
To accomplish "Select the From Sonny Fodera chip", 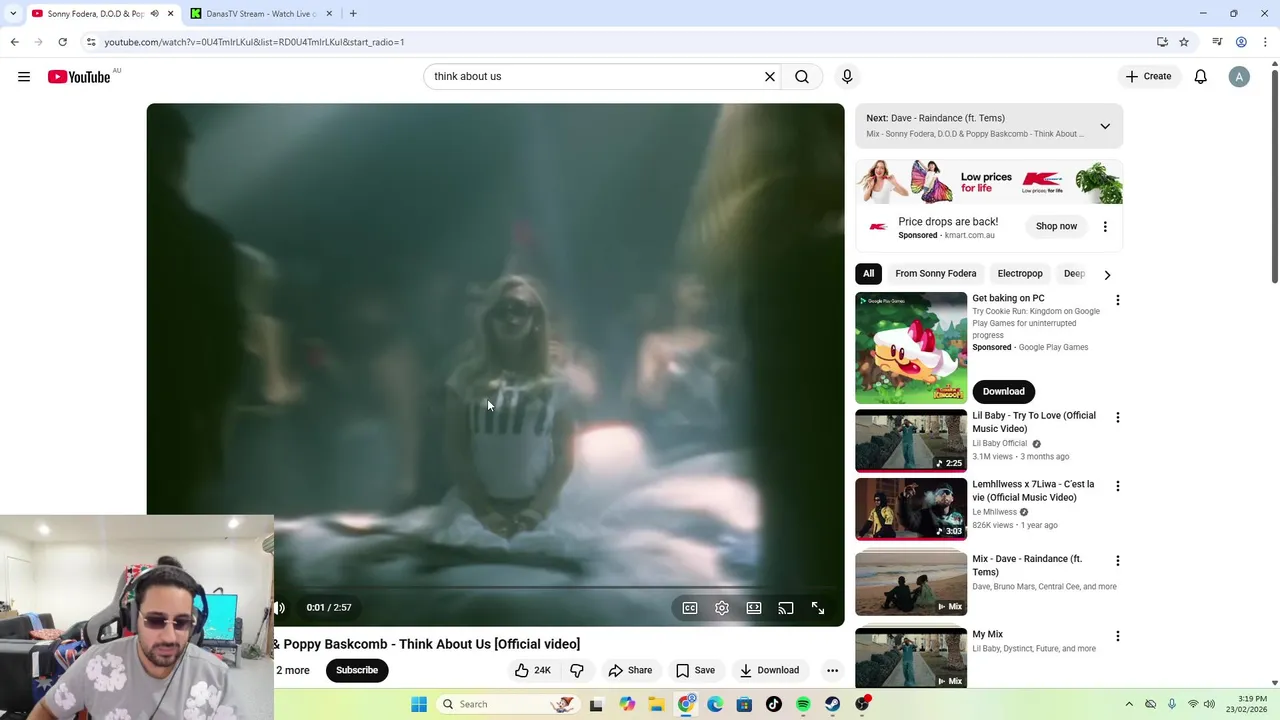I will click(x=935, y=274).
